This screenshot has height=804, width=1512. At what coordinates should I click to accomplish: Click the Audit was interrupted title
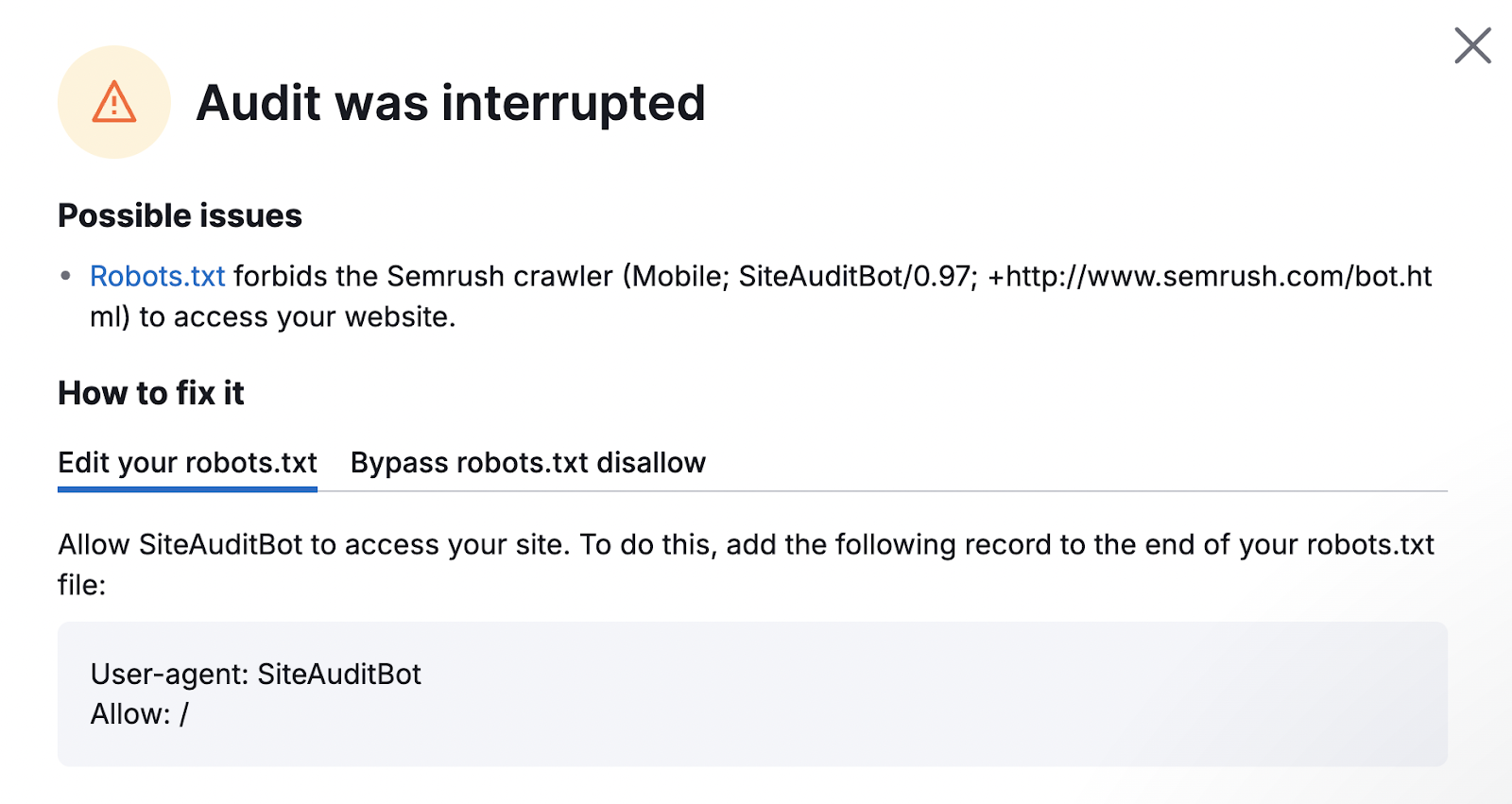[x=451, y=103]
